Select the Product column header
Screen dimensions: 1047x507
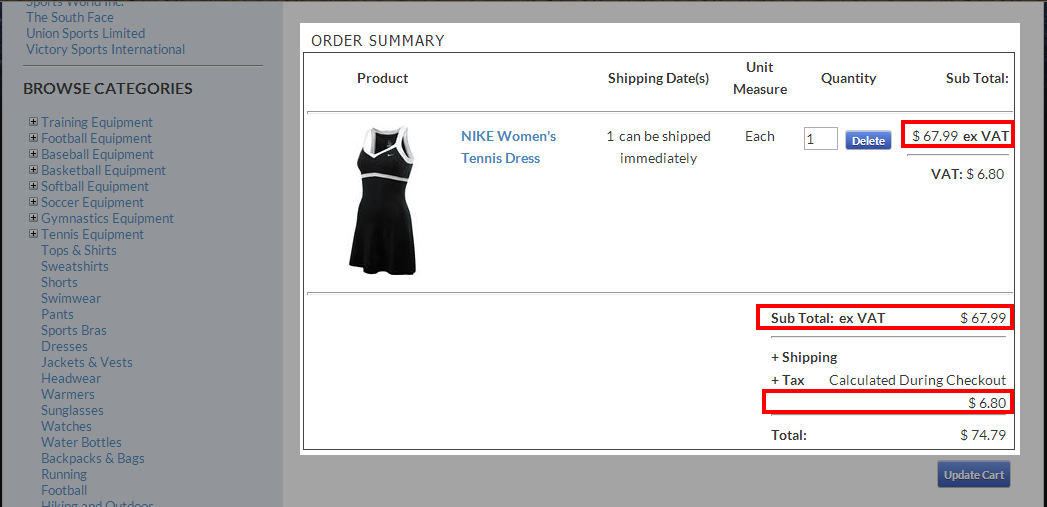click(382, 78)
